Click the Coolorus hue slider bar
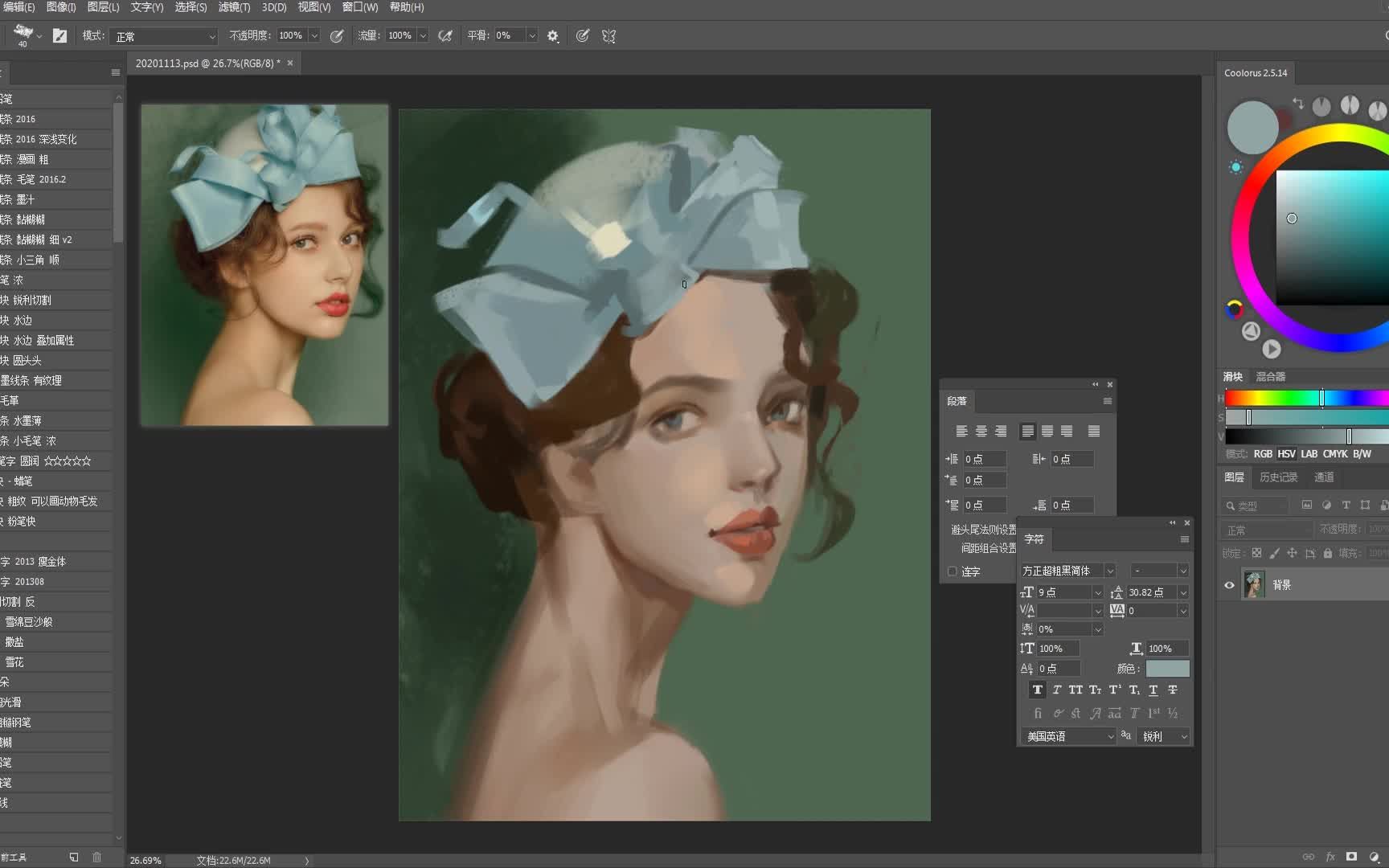This screenshot has width=1389, height=868. pyautogui.click(x=1307, y=398)
